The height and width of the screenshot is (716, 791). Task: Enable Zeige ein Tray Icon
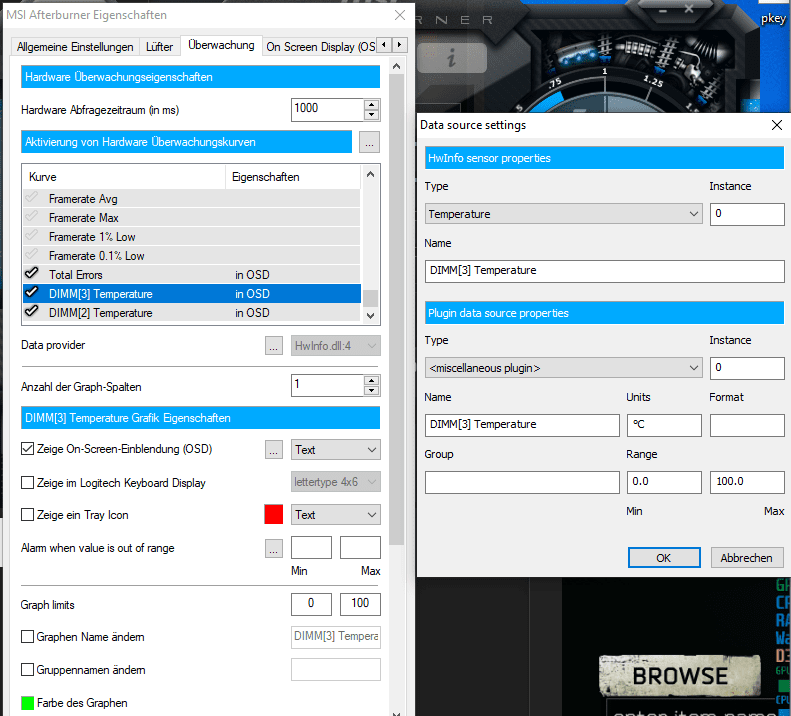(x=27, y=515)
